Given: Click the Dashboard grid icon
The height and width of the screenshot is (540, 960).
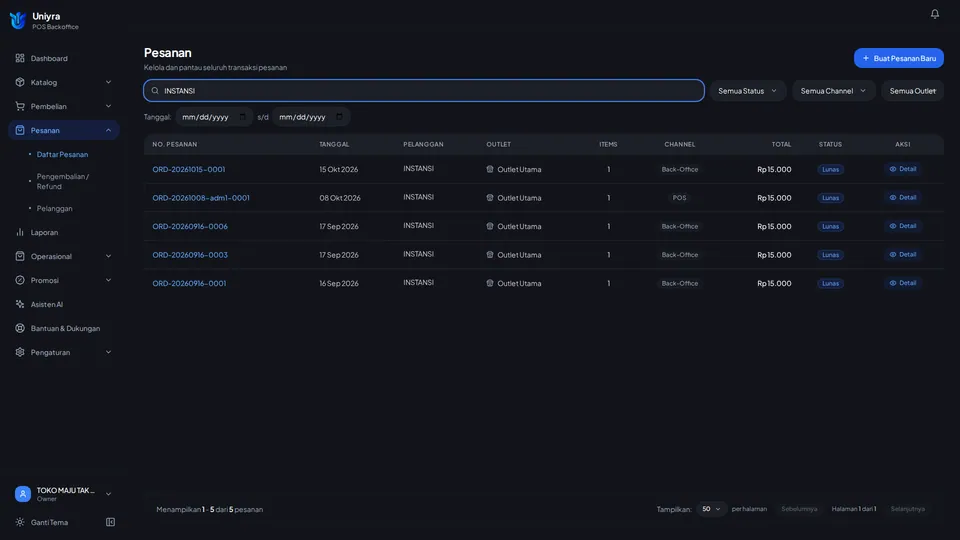Looking at the screenshot, I should [20, 58].
